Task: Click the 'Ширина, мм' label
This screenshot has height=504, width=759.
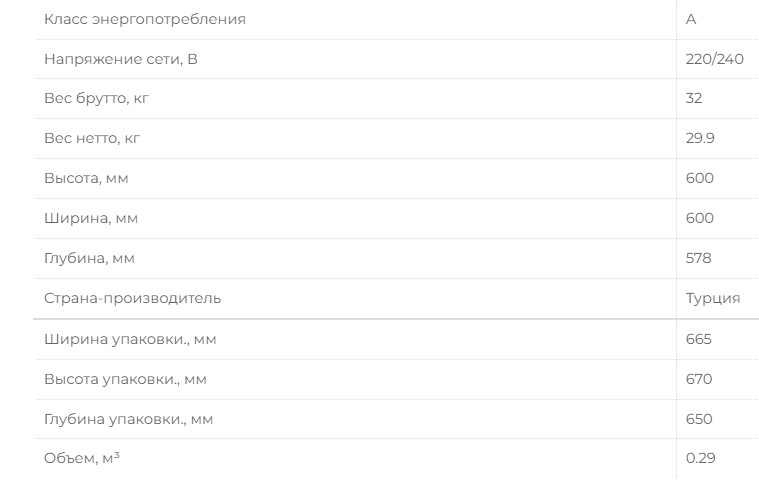Action: tap(90, 218)
